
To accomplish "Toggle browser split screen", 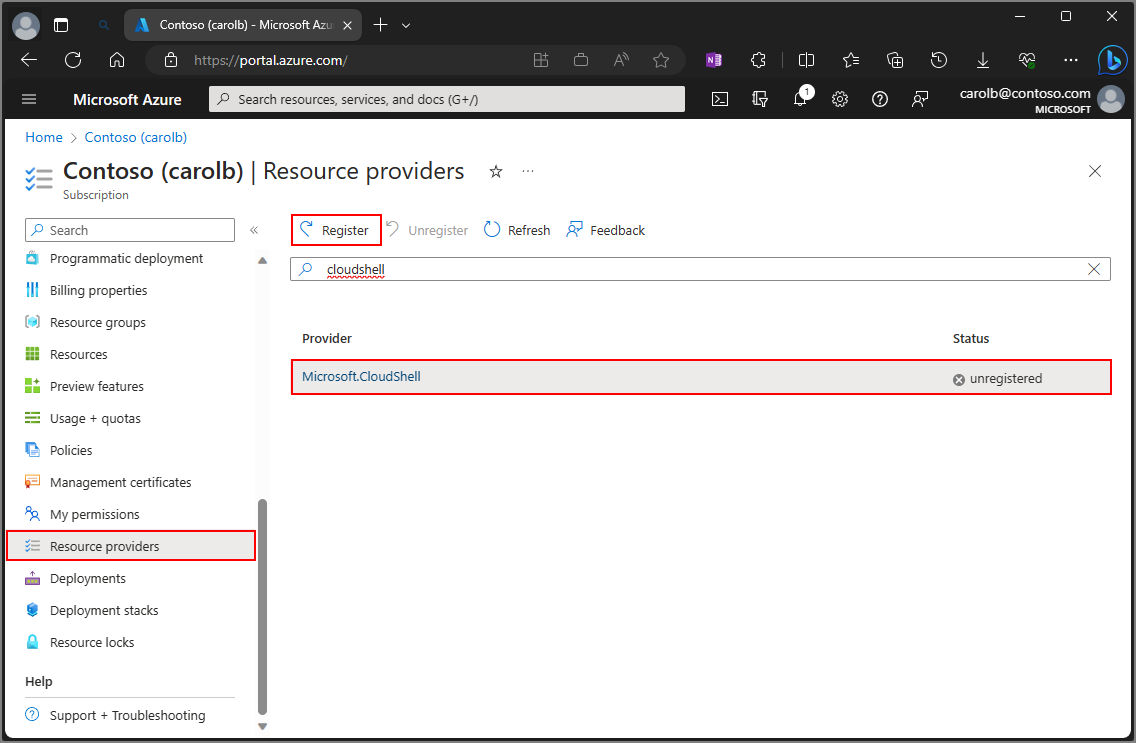I will pyautogui.click(x=806, y=60).
